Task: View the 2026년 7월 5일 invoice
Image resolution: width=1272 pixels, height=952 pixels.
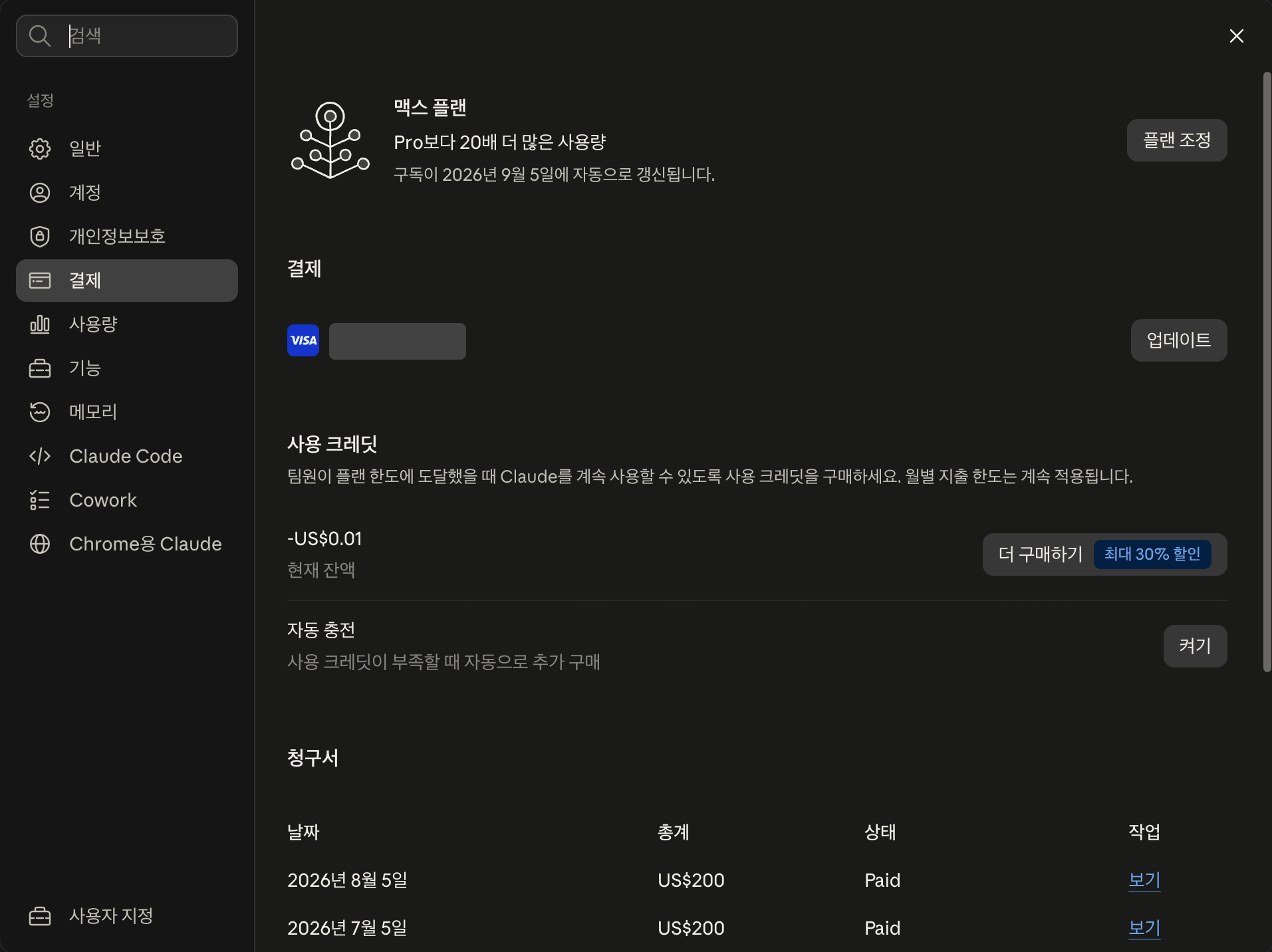Action: [x=1144, y=928]
